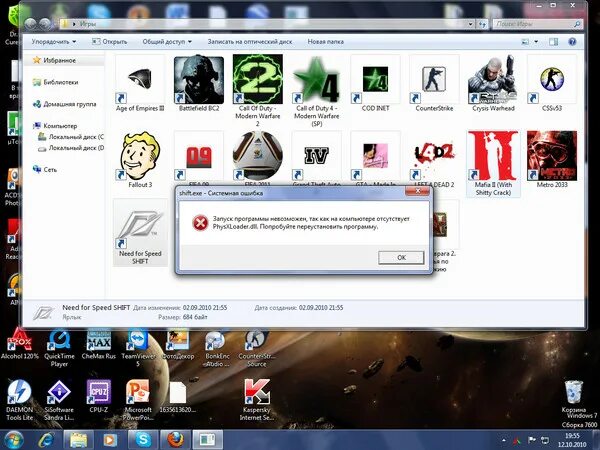Click Записать на оптический диск

pyautogui.click(x=249, y=41)
